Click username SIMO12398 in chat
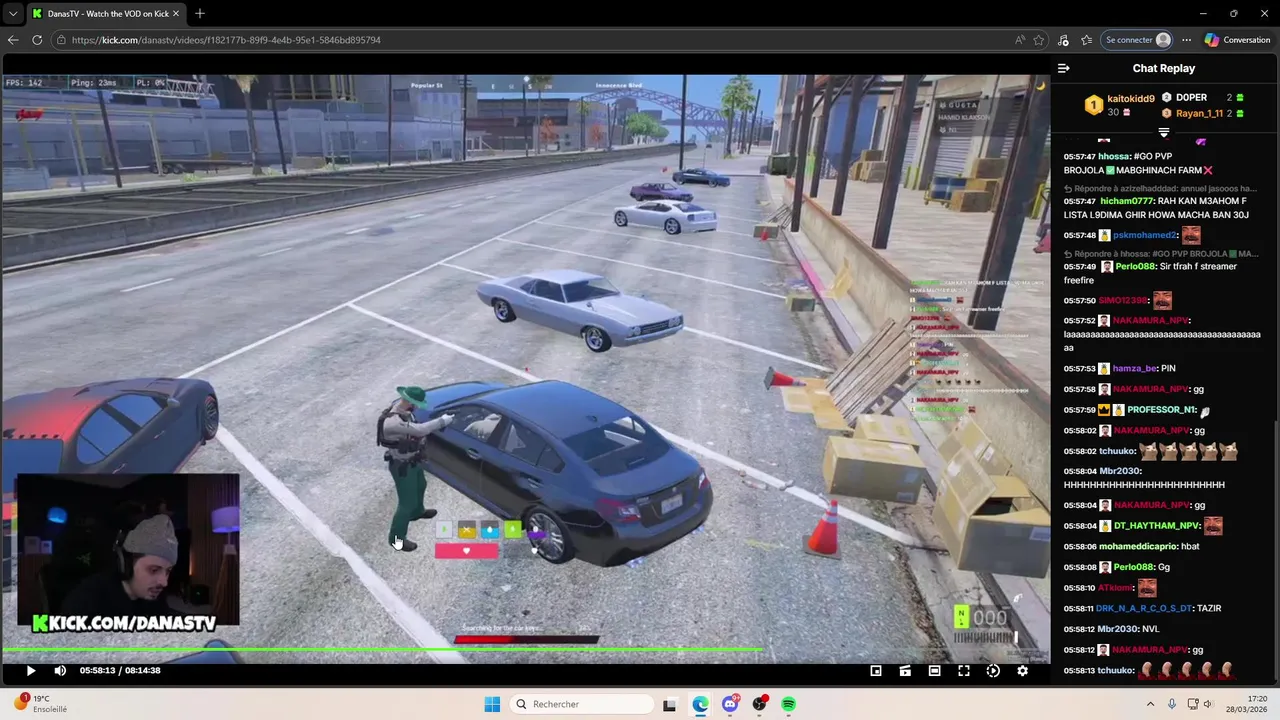The width and height of the screenshot is (1280, 720). [x=1123, y=301]
